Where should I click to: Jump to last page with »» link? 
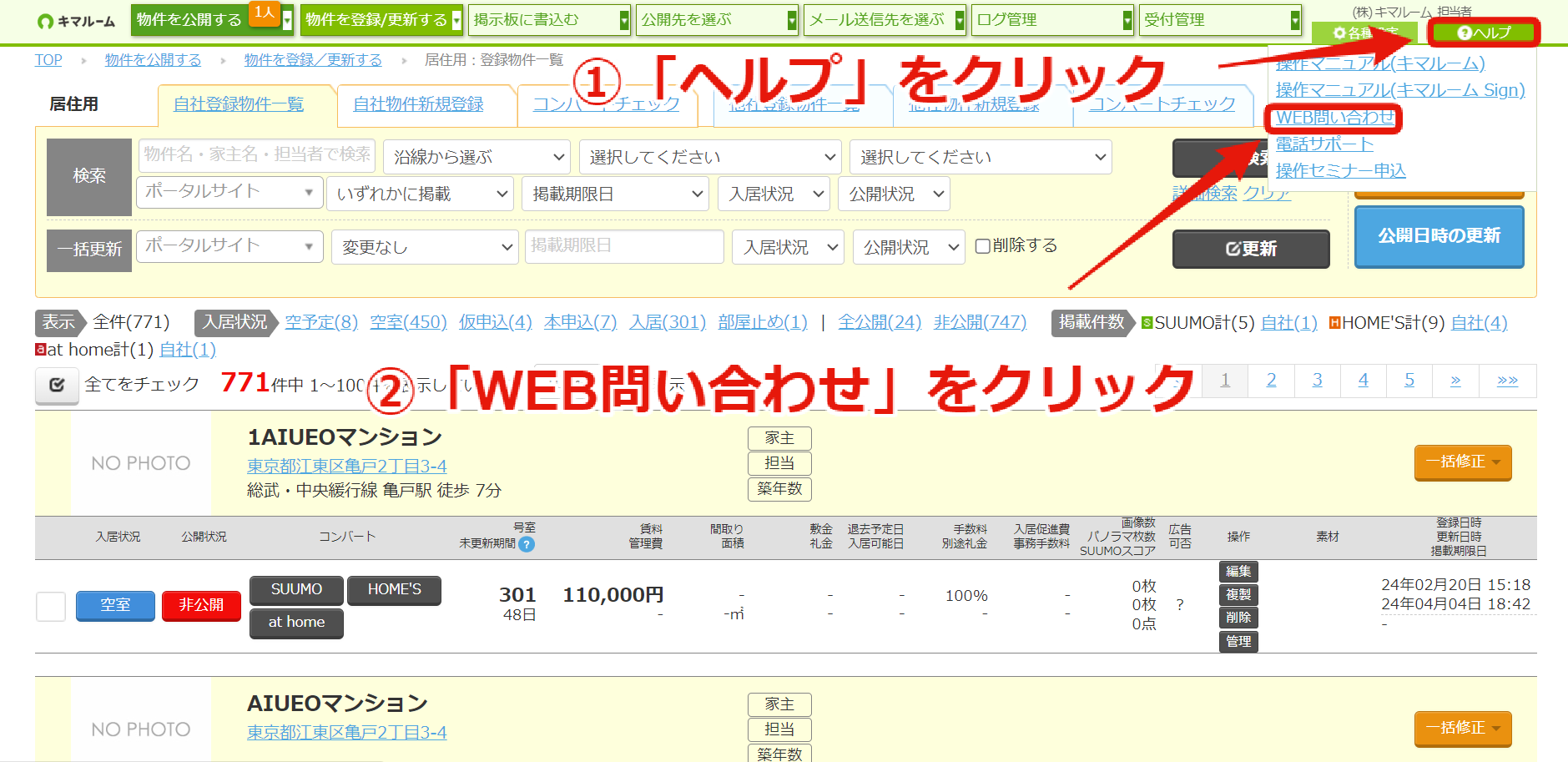click(x=1507, y=381)
